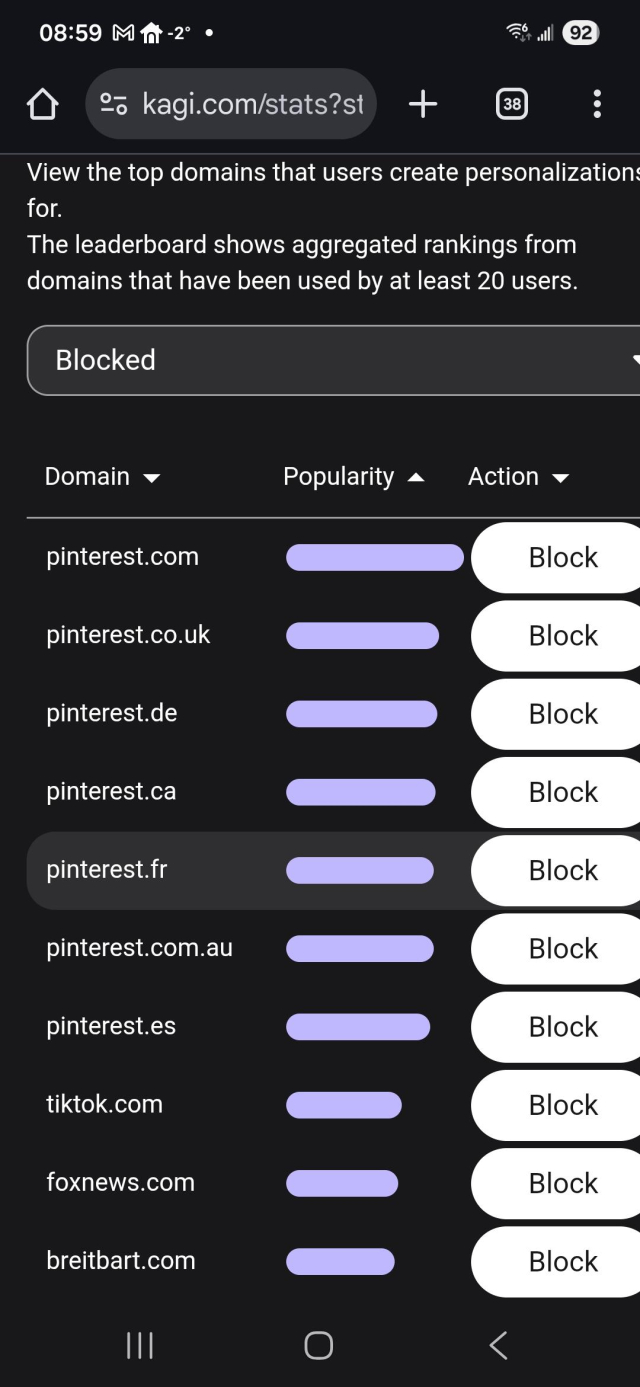The height and width of the screenshot is (1387, 640).
Task: Open a new browser tab
Action: (422, 103)
